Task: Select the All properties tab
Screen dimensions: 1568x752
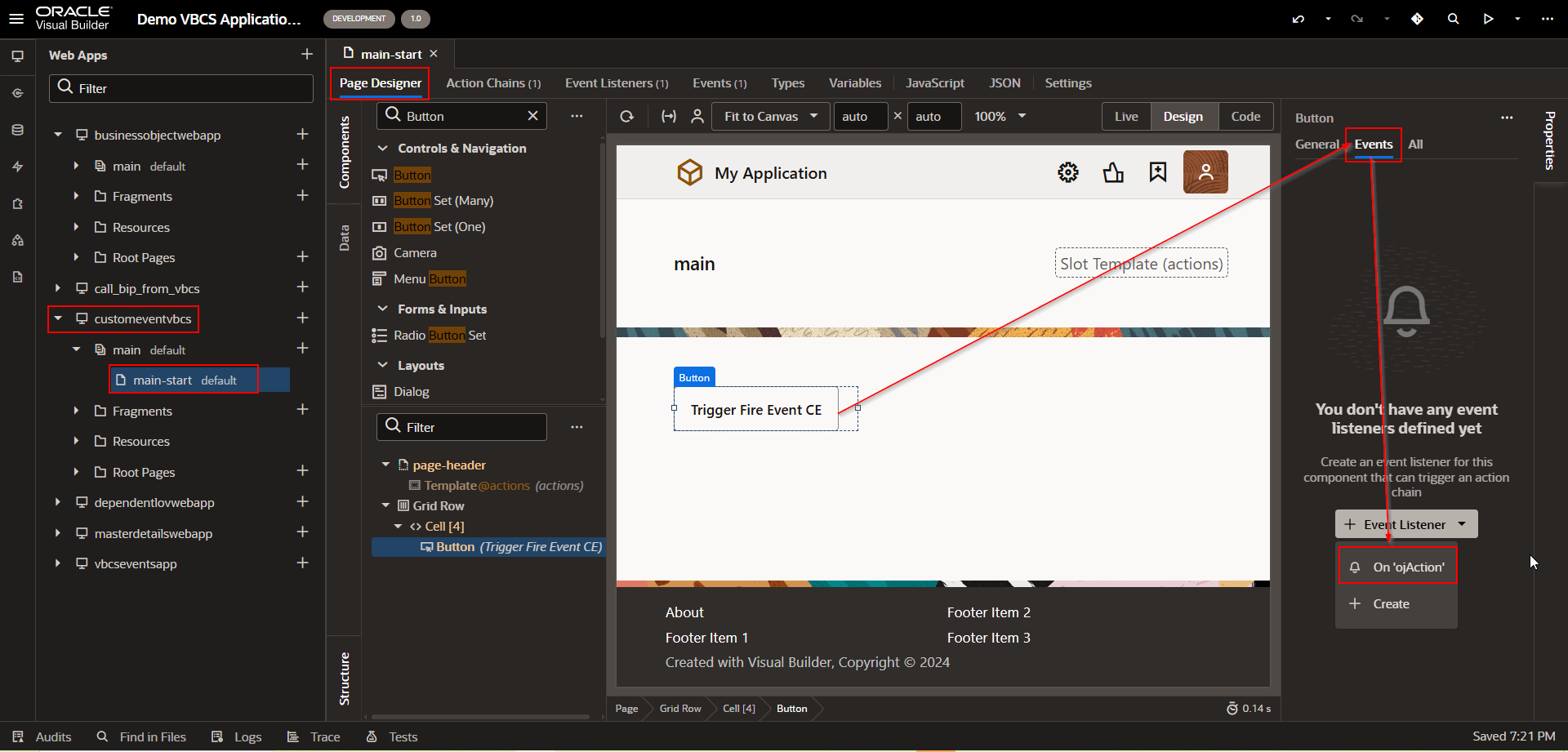Action: tap(1415, 145)
